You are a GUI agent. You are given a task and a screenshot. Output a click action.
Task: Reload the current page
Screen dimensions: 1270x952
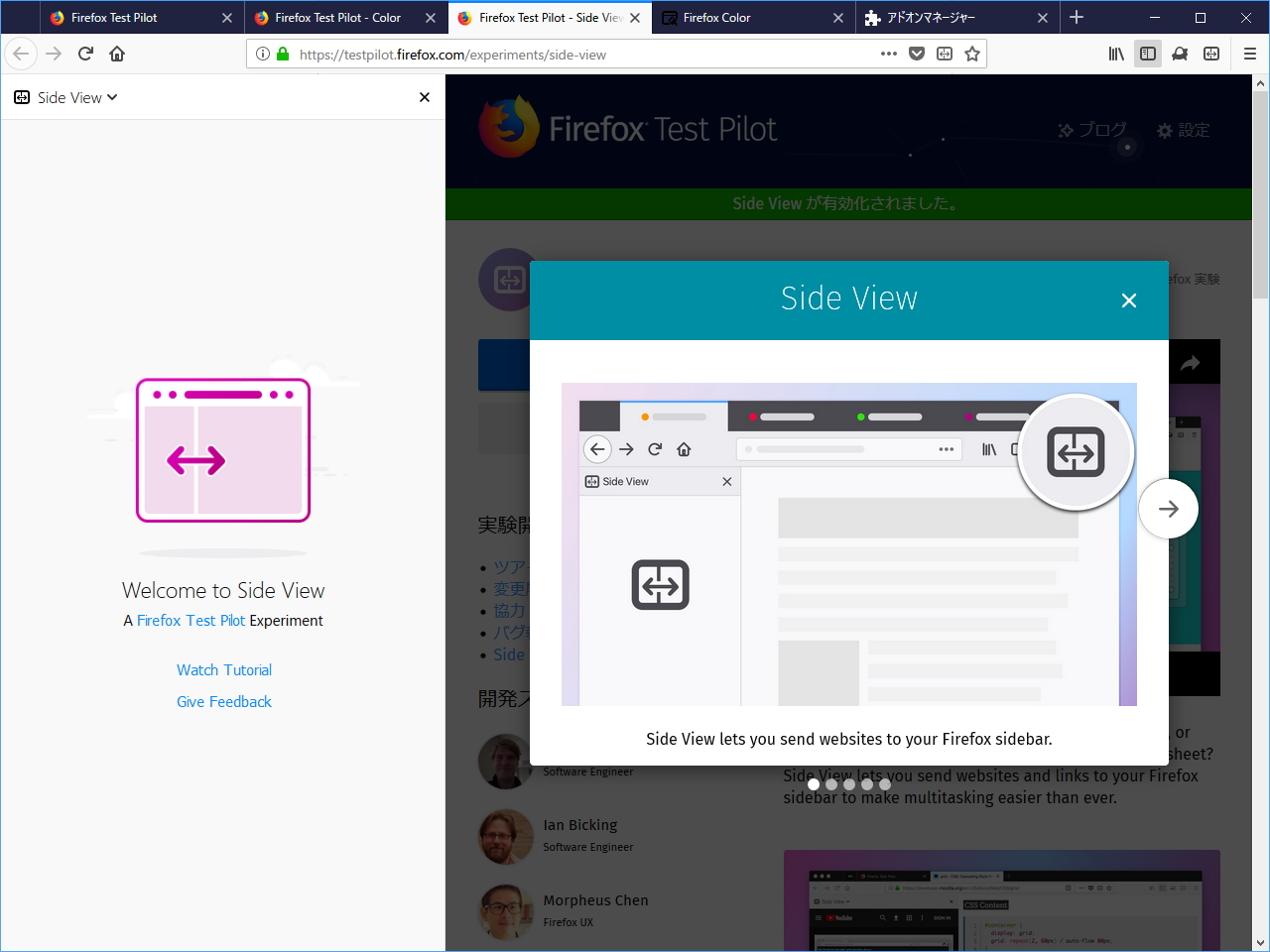click(85, 55)
